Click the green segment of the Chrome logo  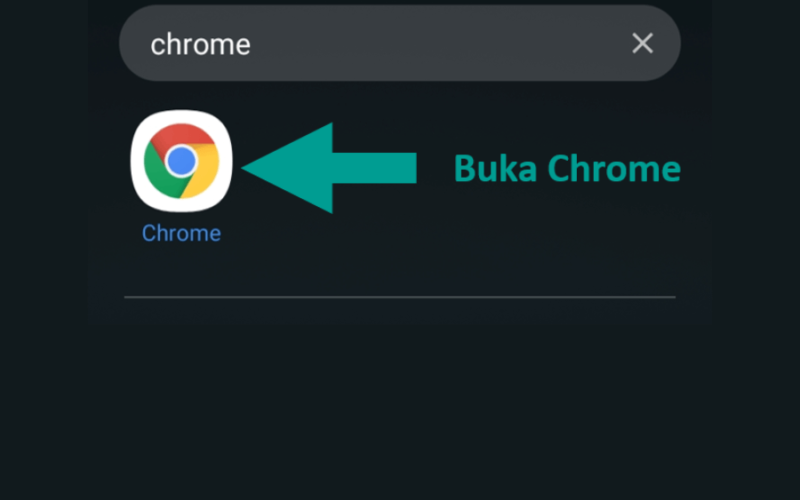coord(157,173)
